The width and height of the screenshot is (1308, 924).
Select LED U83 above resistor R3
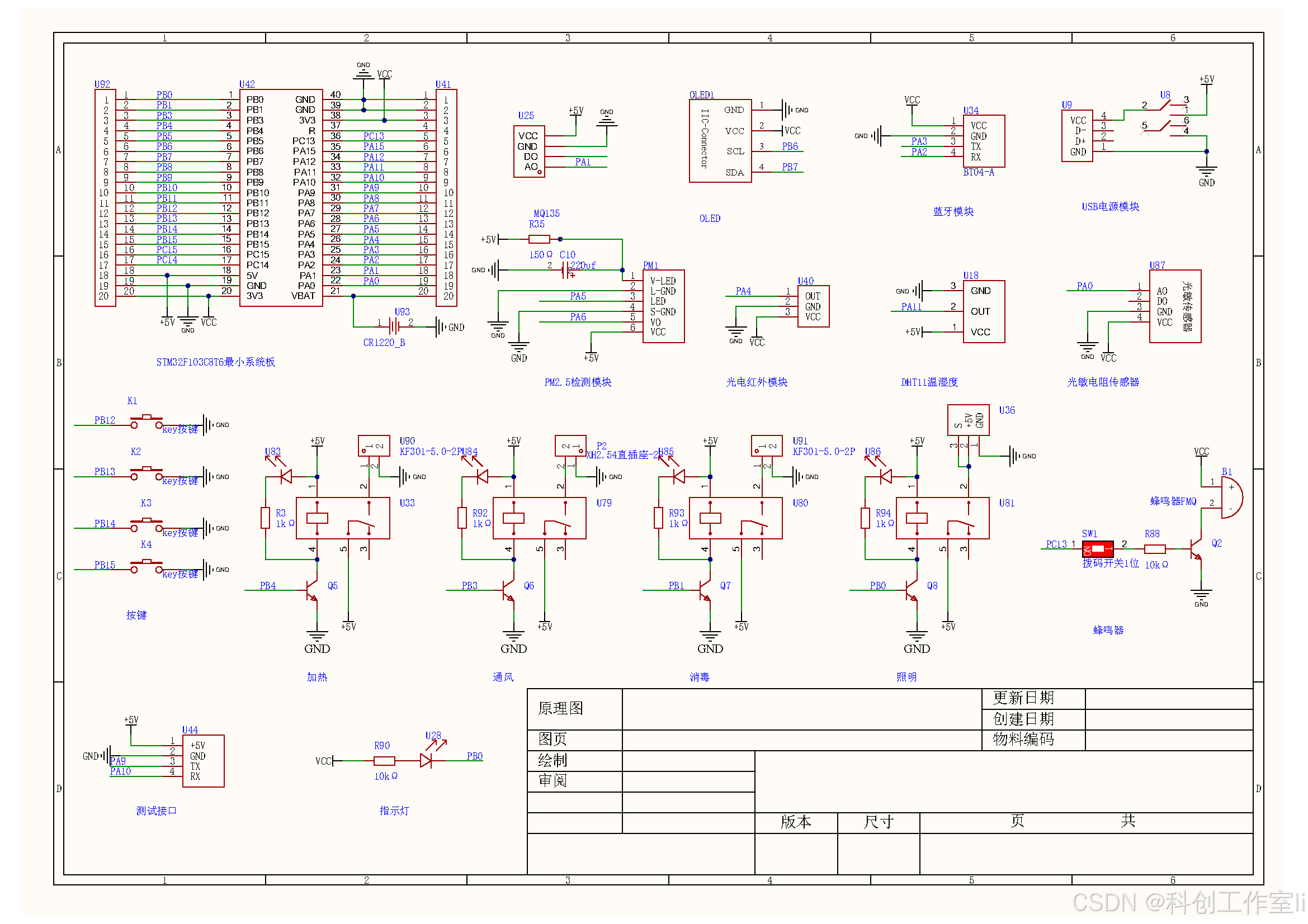point(286,476)
